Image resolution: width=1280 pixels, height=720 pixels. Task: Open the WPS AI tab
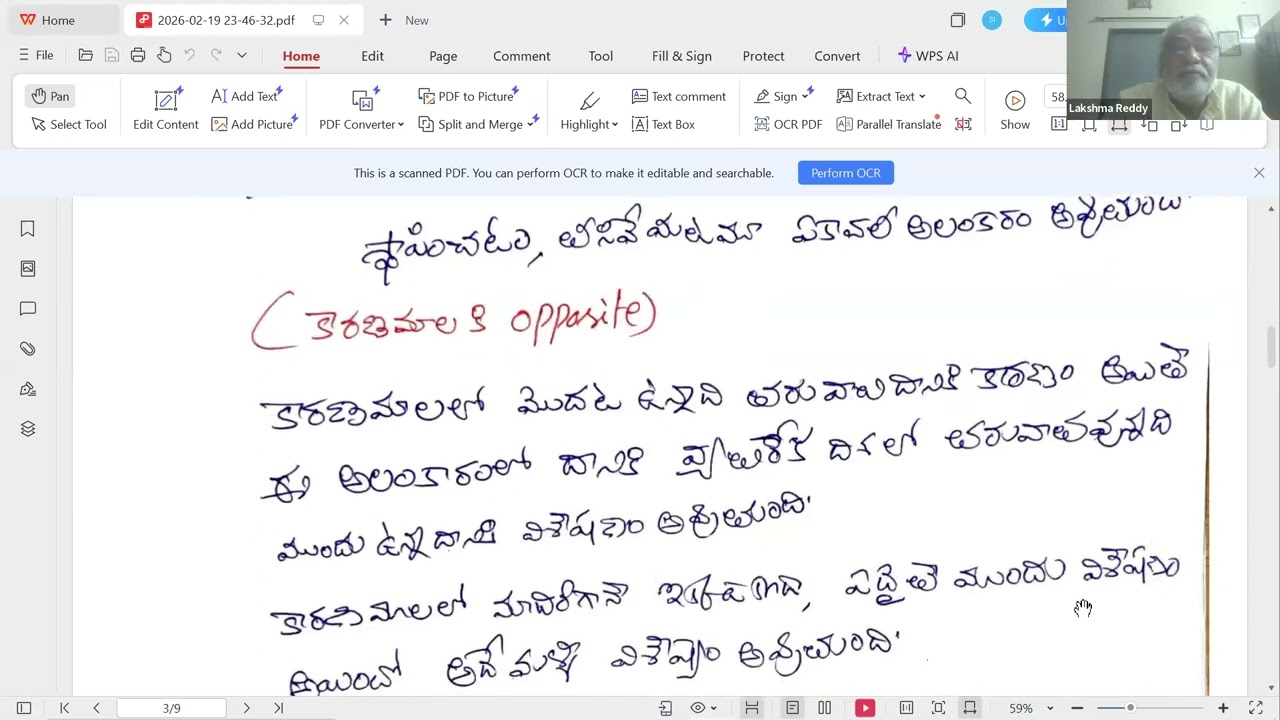tap(928, 56)
